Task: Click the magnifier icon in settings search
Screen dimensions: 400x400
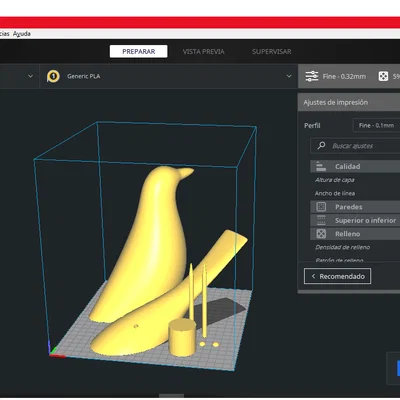Action: click(x=321, y=146)
